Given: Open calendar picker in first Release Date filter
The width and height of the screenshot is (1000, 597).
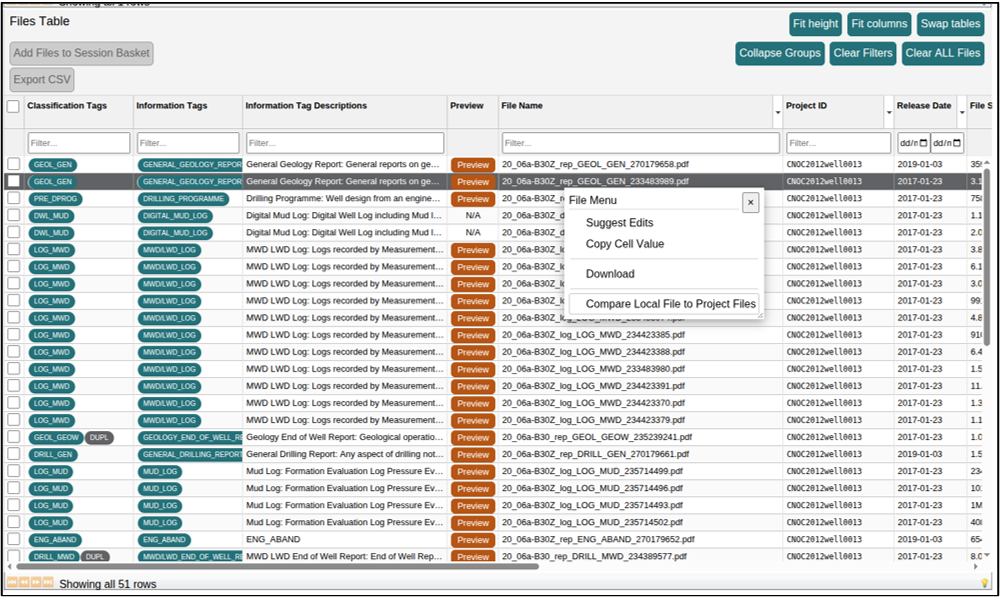Looking at the screenshot, I should pyautogui.click(x=923, y=143).
